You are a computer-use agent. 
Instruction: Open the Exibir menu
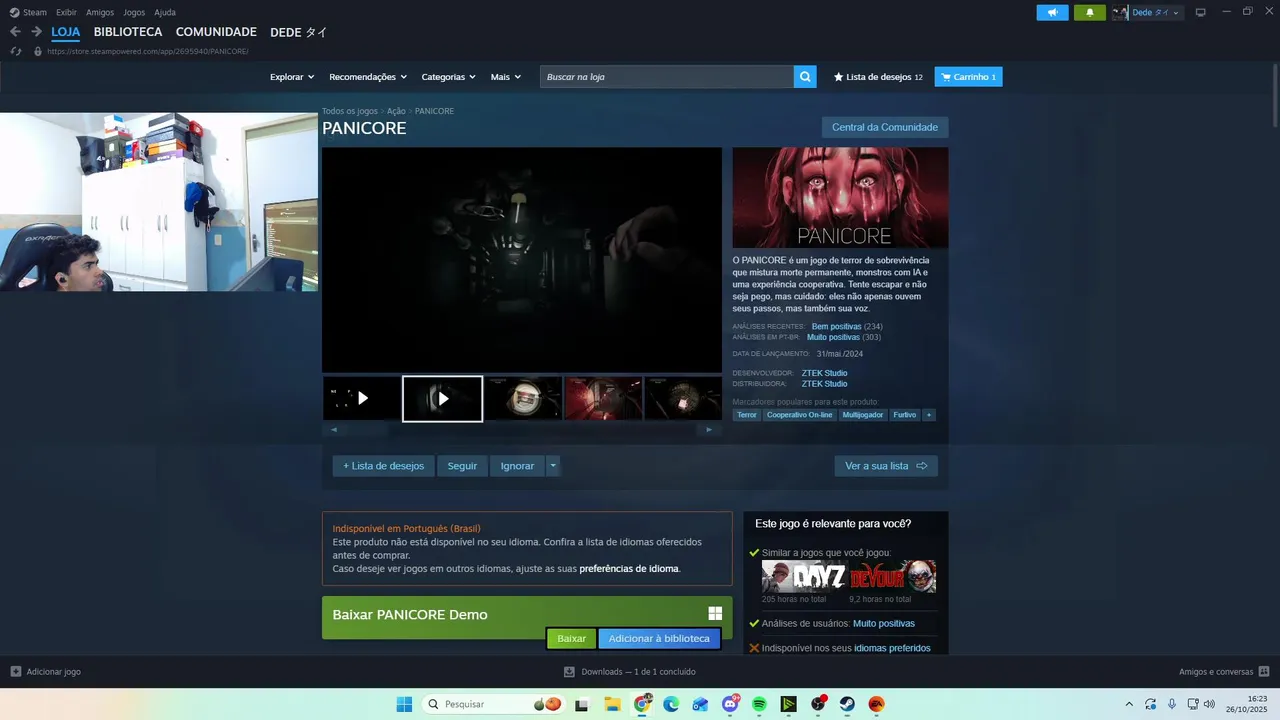point(66,12)
